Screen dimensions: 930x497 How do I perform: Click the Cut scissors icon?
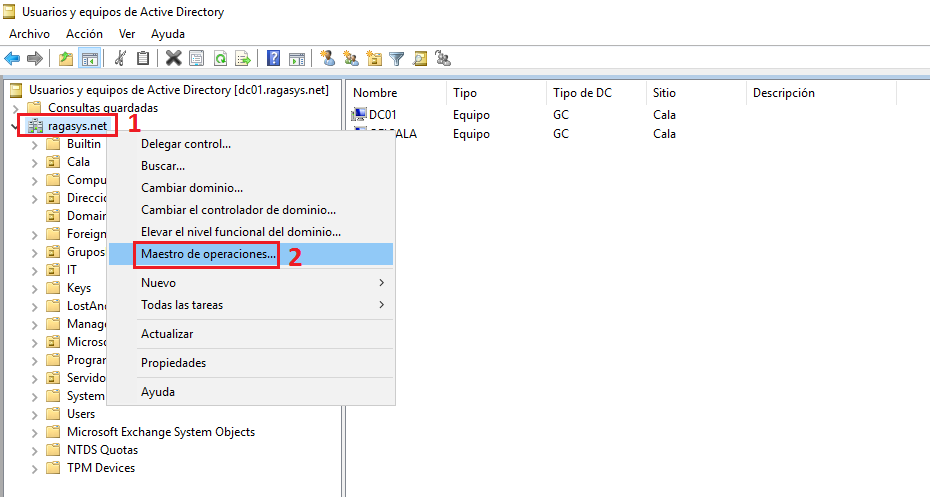(120, 58)
